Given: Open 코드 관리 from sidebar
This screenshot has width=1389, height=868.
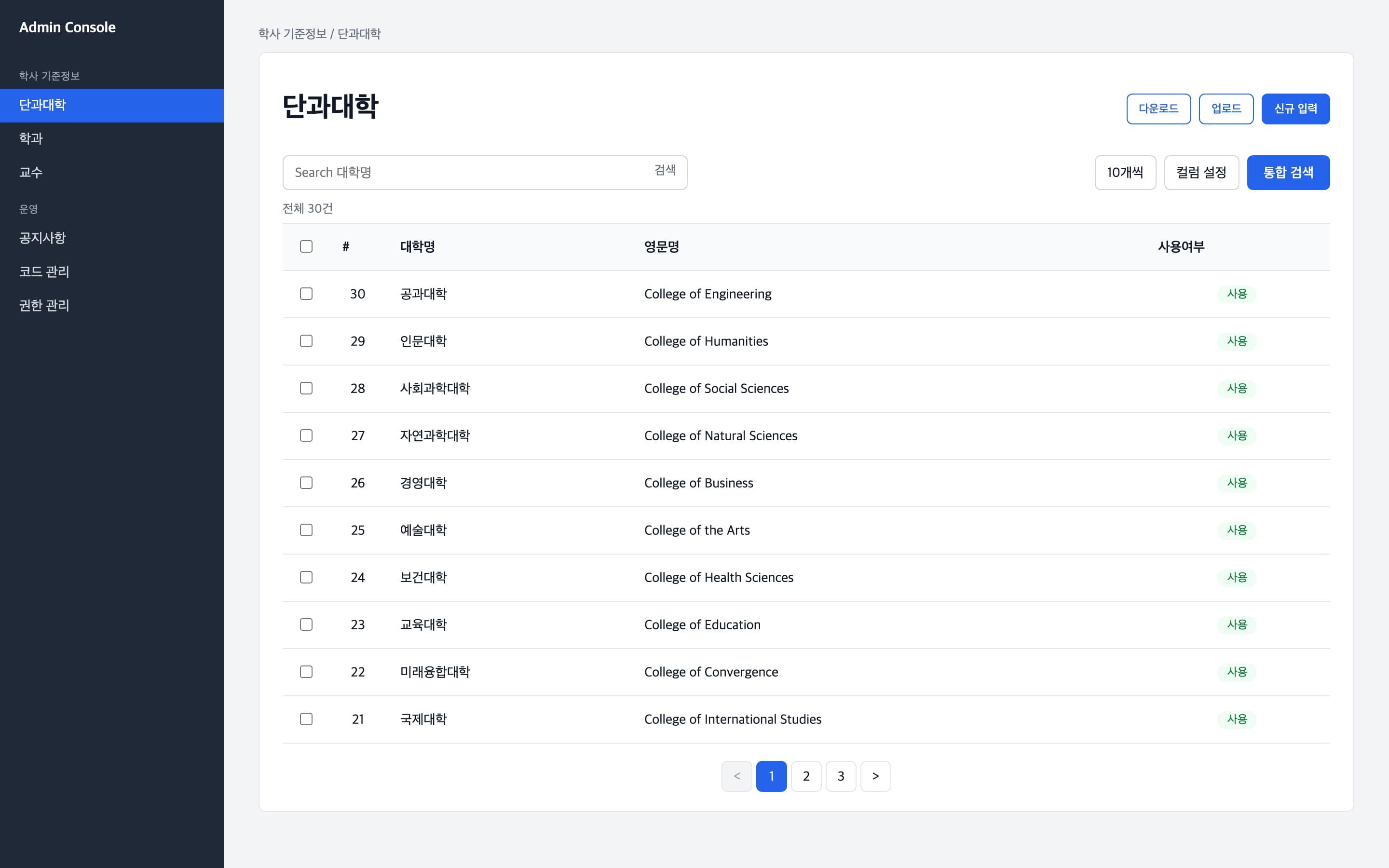Looking at the screenshot, I should click(x=112, y=271).
